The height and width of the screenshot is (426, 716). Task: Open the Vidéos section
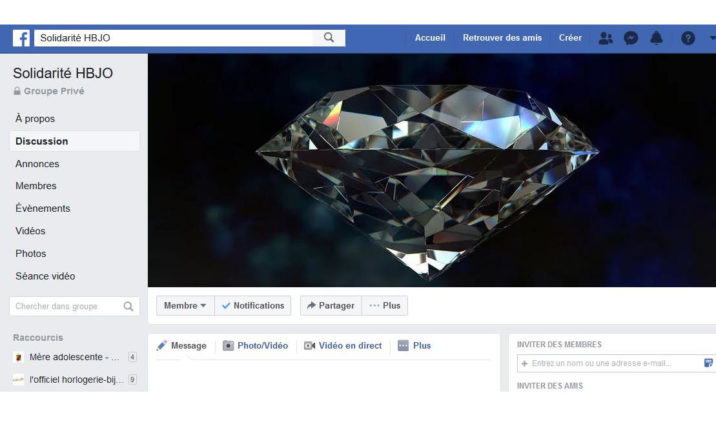coord(31,231)
